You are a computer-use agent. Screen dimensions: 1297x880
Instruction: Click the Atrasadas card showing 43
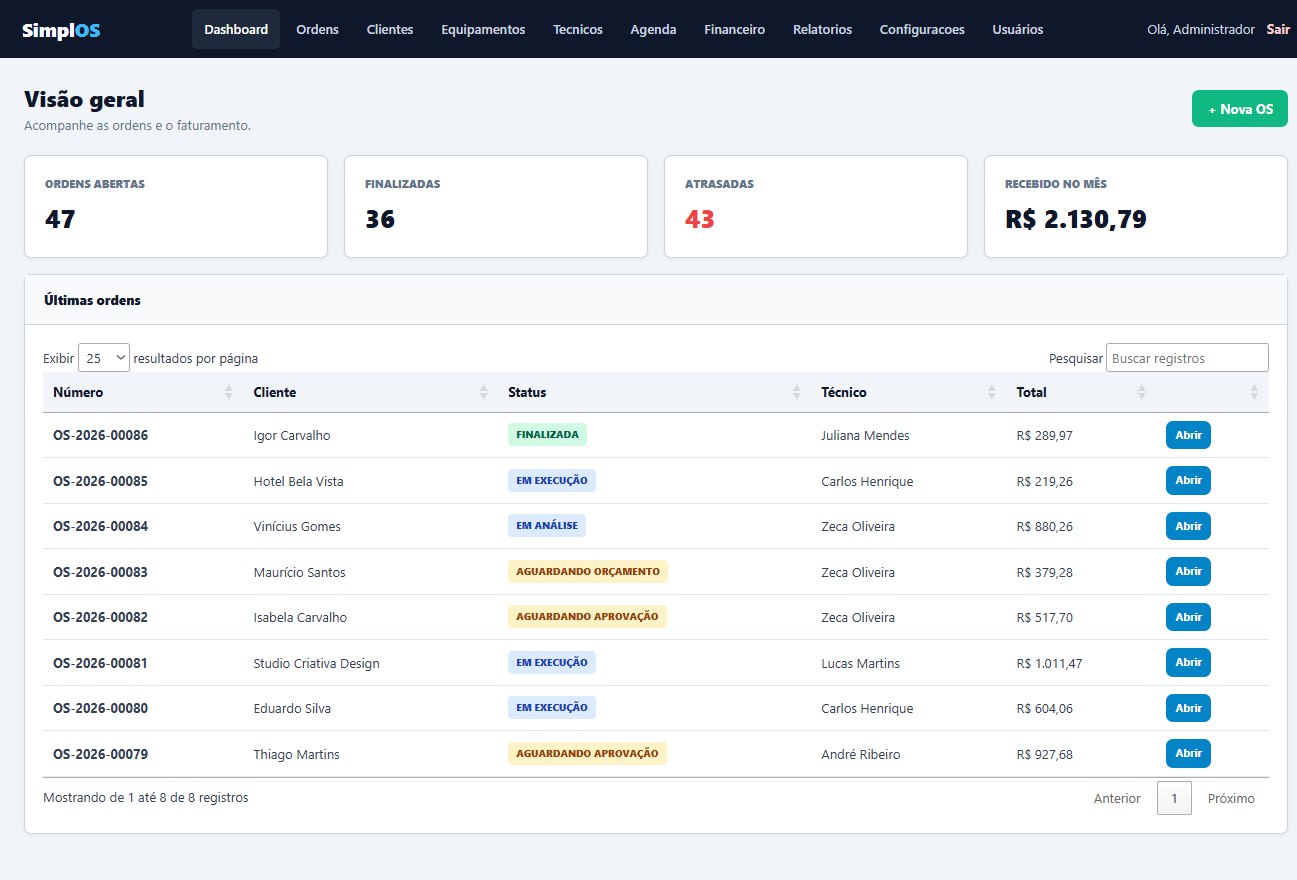tap(816, 206)
